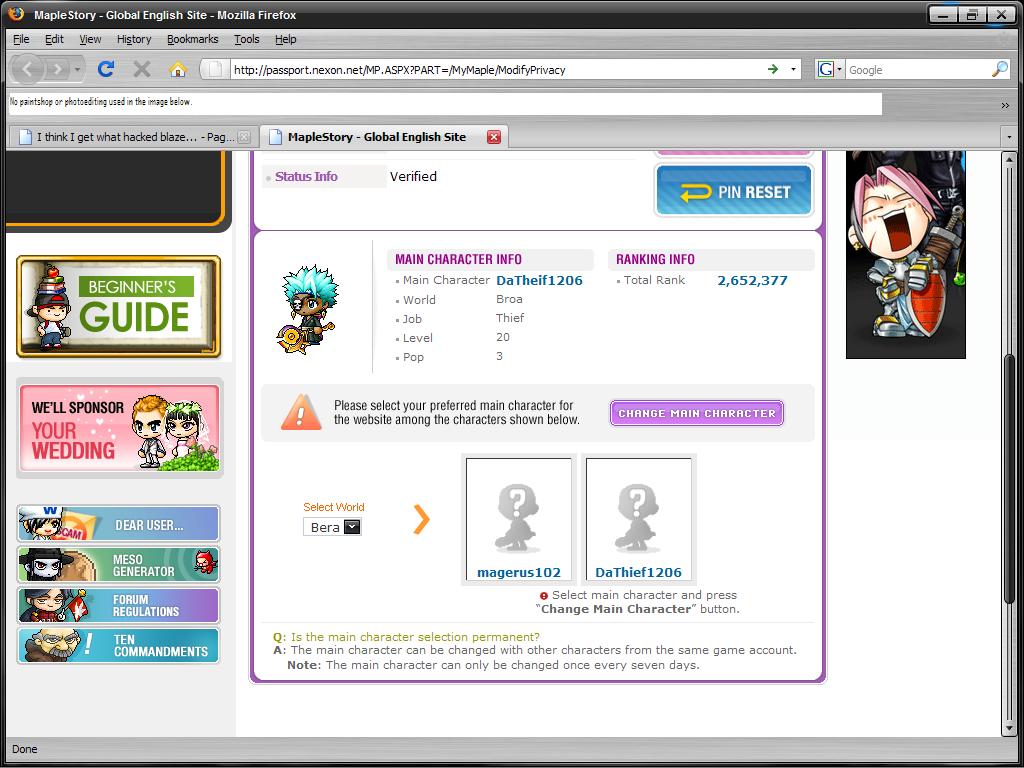Open the Select World dropdown showing Bera

pos(332,527)
